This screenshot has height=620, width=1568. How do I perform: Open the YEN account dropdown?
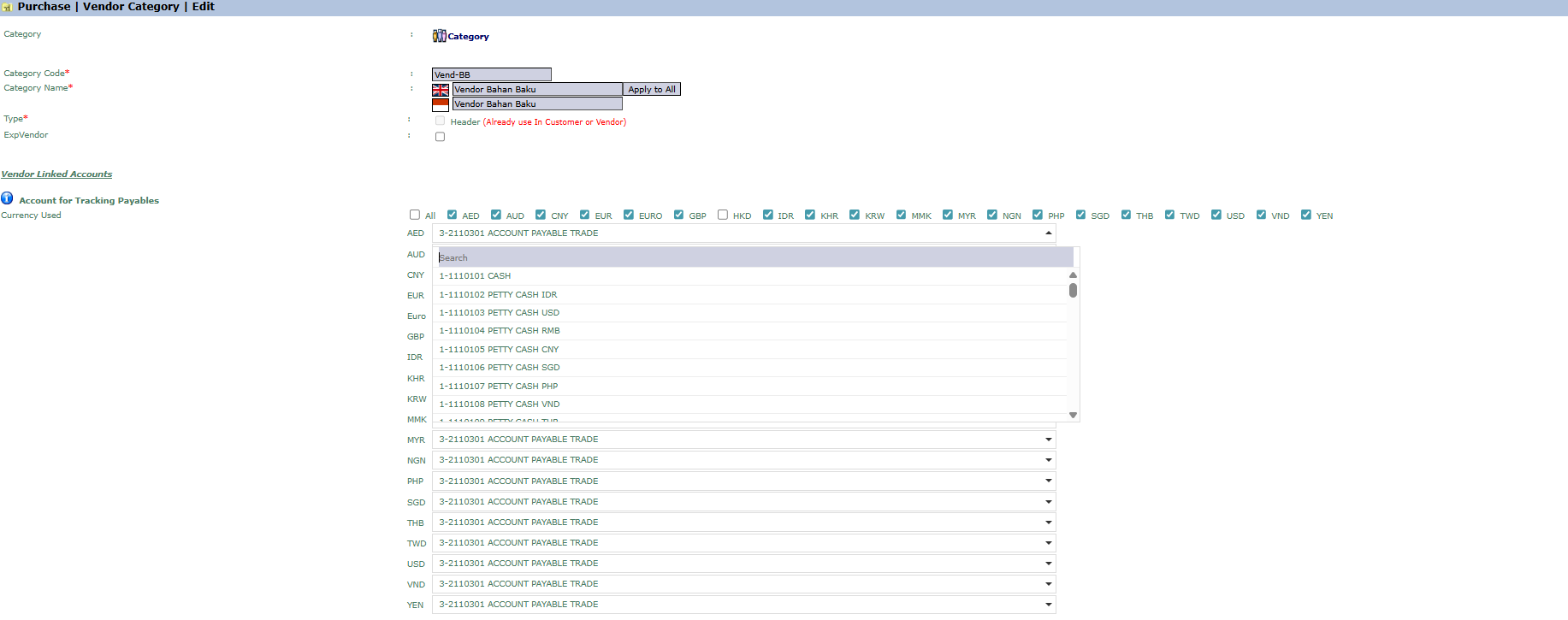[x=743, y=605]
